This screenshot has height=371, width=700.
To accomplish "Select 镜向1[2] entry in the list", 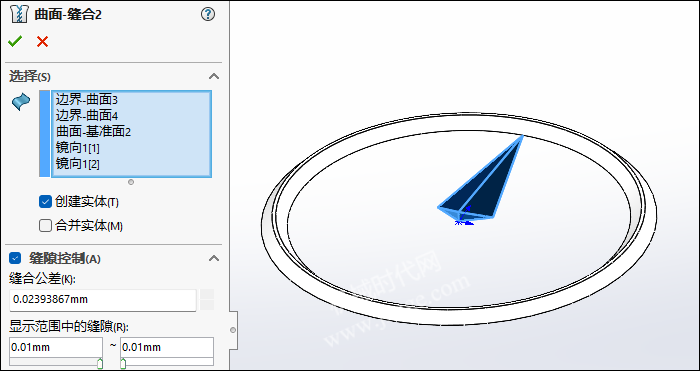I will (x=78, y=163).
